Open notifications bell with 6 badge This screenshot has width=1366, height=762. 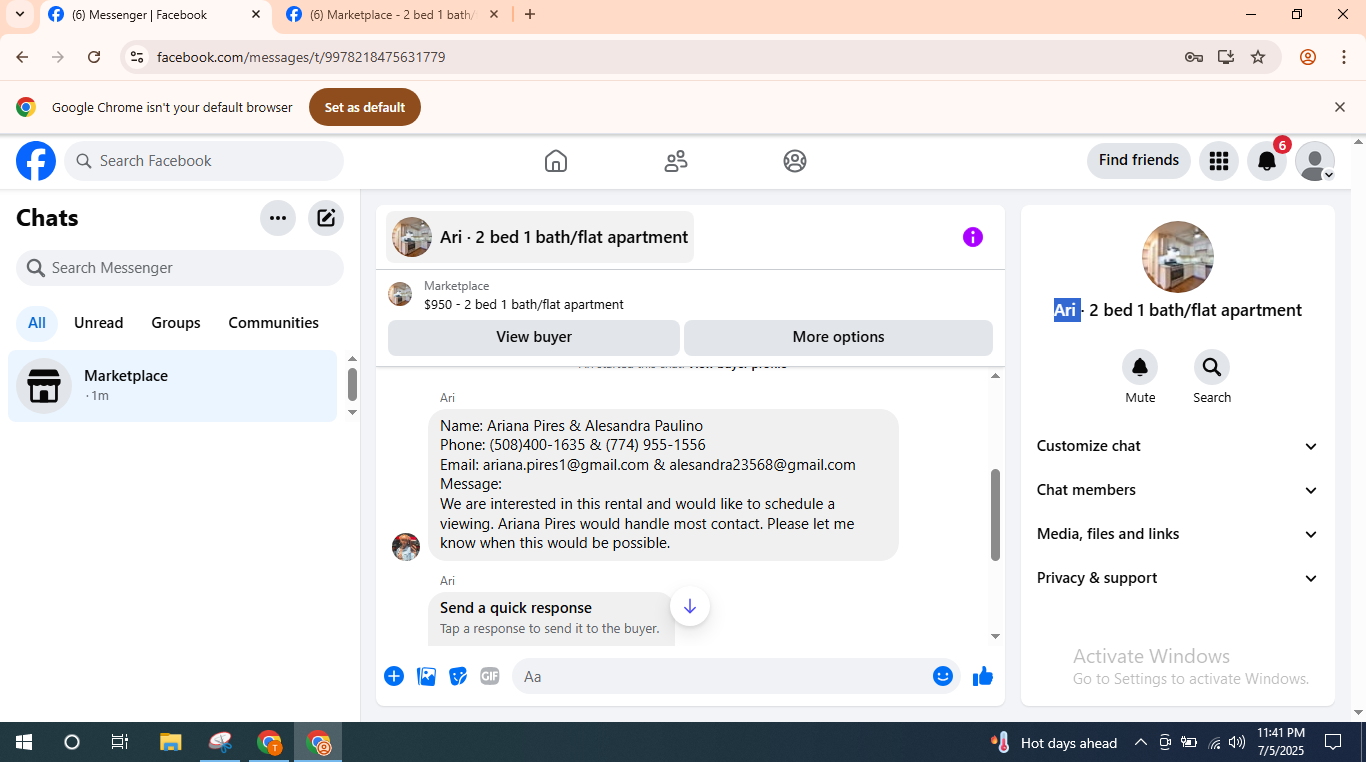(1267, 161)
